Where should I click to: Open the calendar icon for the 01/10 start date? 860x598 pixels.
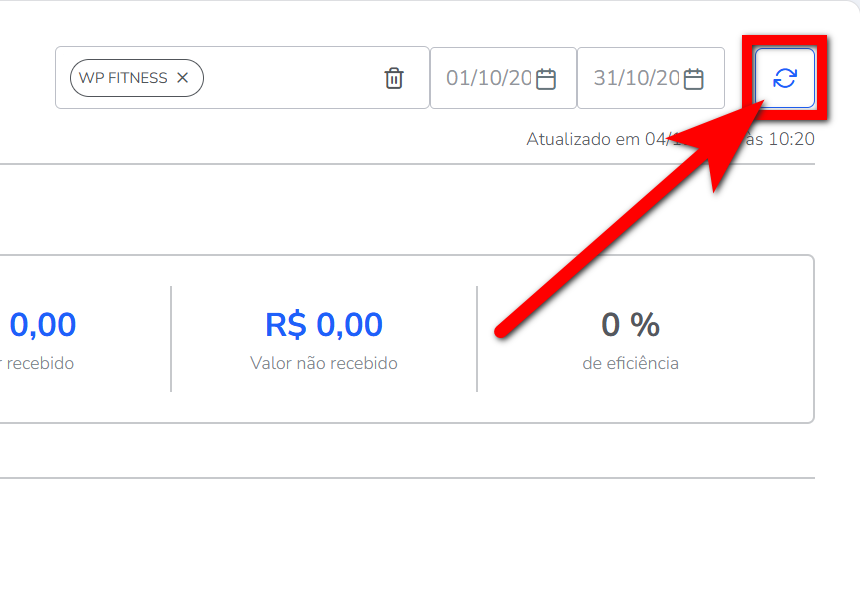click(546, 78)
